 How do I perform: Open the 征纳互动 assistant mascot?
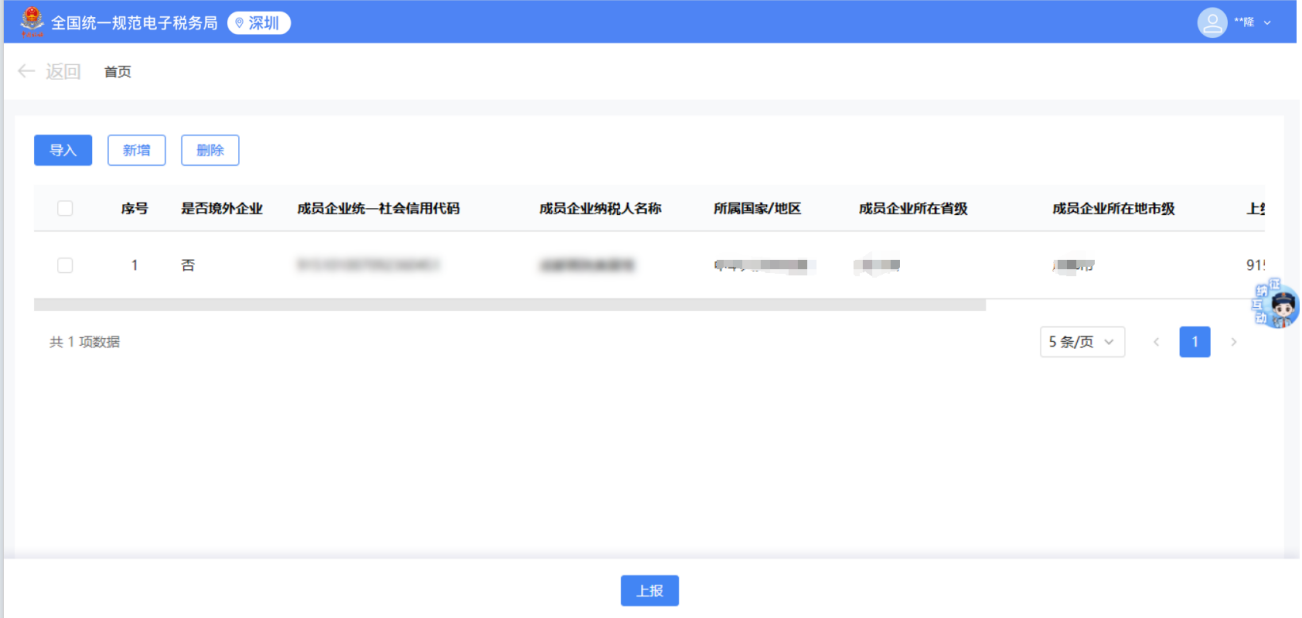tap(1276, 305)
